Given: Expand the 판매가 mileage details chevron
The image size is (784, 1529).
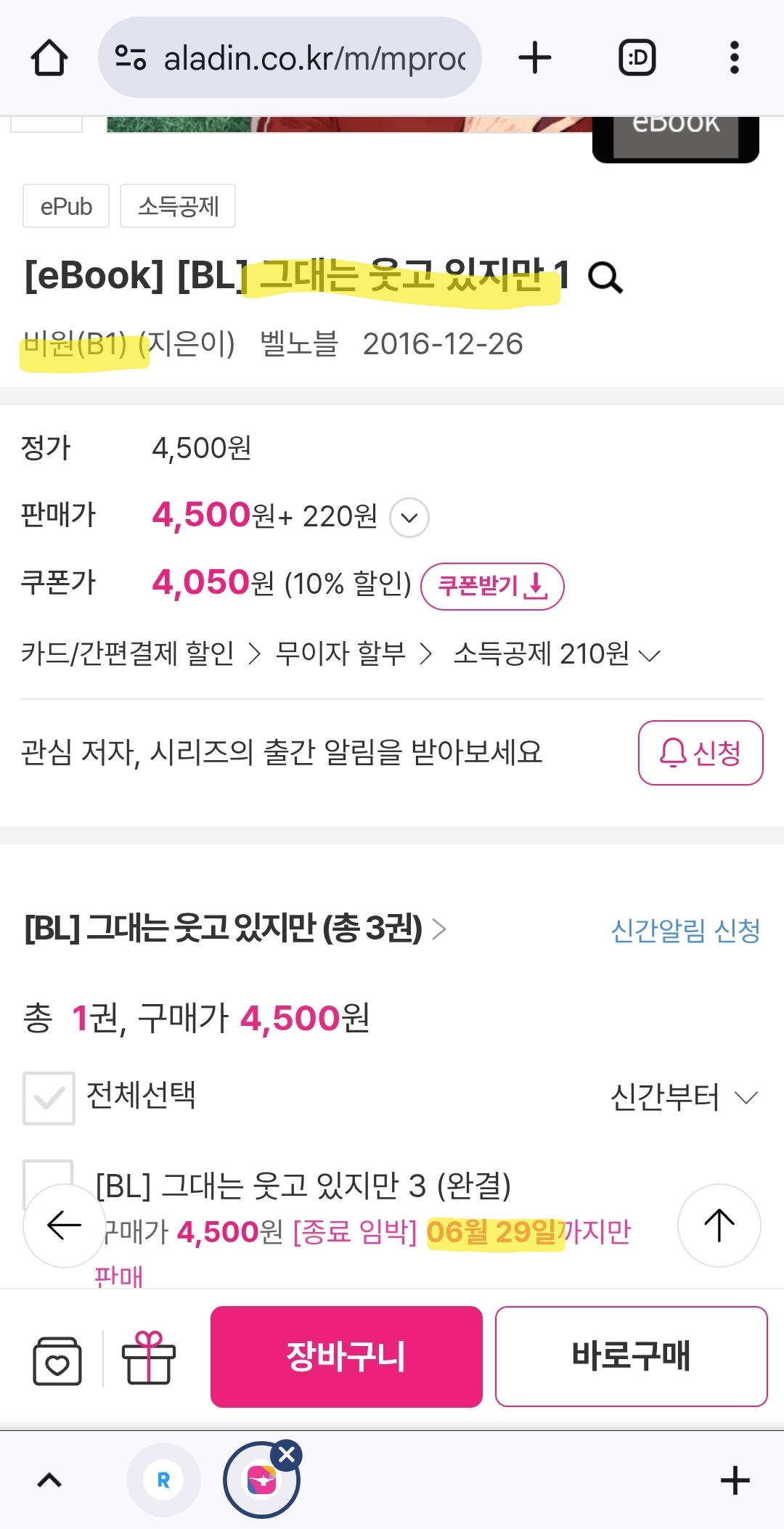Looking at the screenshot, I should coord(409,518).
